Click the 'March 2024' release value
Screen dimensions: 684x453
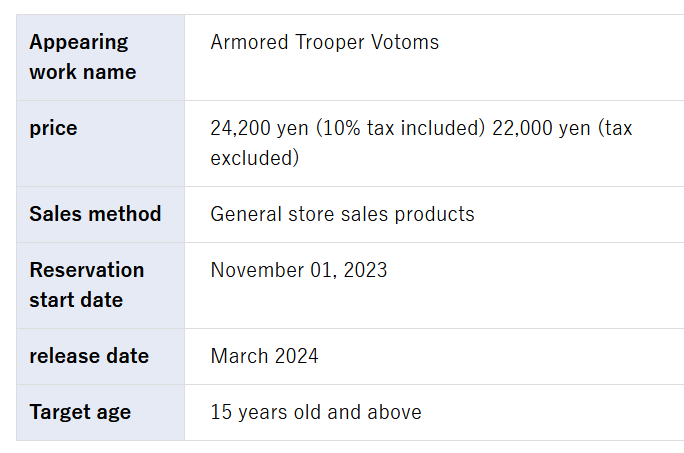(x=264, y=356)
